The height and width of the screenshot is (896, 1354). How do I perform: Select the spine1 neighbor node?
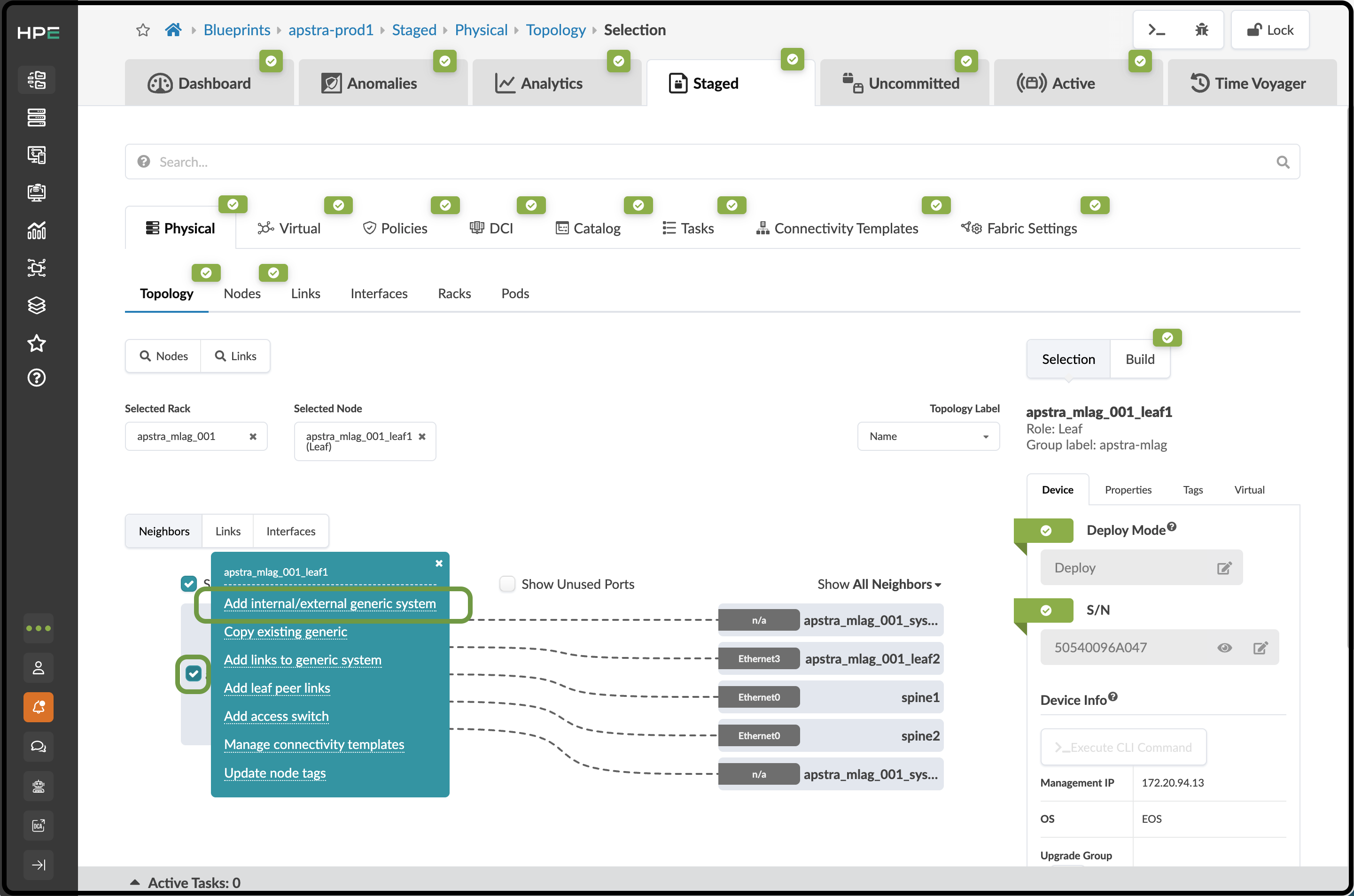click(x=831, y=698)
